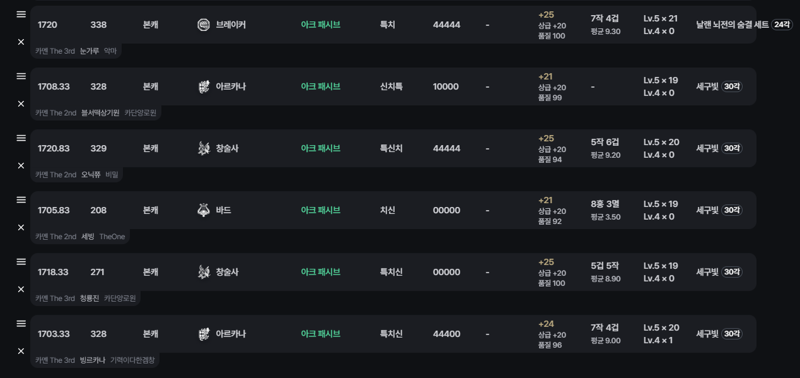Click the 빙르카나 name under the last row

pos(92,360)
